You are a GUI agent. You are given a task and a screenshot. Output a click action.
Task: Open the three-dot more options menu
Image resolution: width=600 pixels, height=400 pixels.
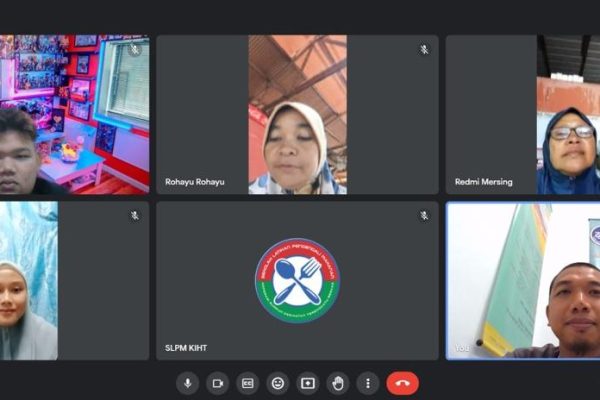[368, 383]
